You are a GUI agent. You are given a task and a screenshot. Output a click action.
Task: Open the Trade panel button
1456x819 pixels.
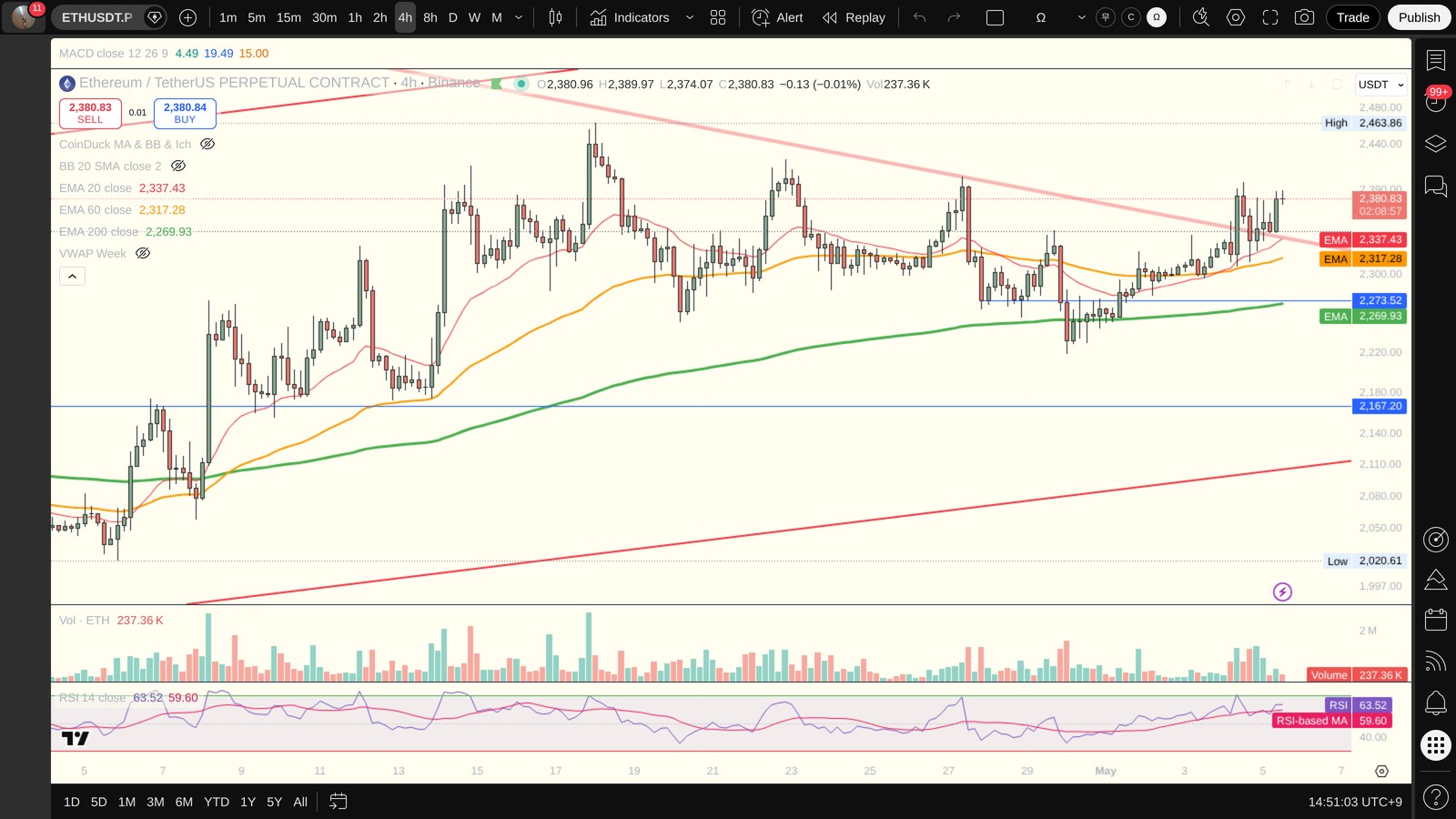pyautogui.click(x=1352, y=17)
